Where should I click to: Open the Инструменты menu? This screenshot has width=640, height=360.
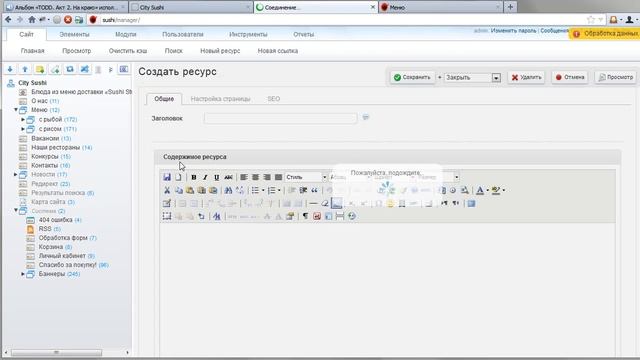coord(248,35)
